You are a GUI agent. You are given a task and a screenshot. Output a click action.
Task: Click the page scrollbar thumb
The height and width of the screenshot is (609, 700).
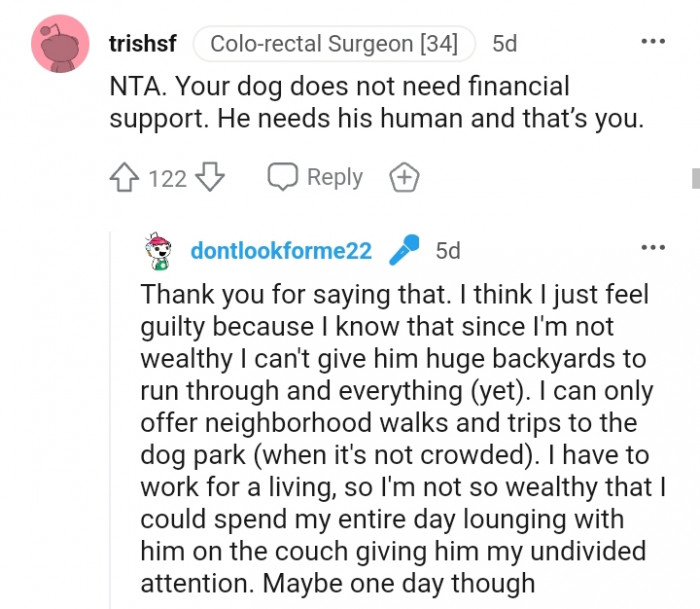click(x=695, y=178)
